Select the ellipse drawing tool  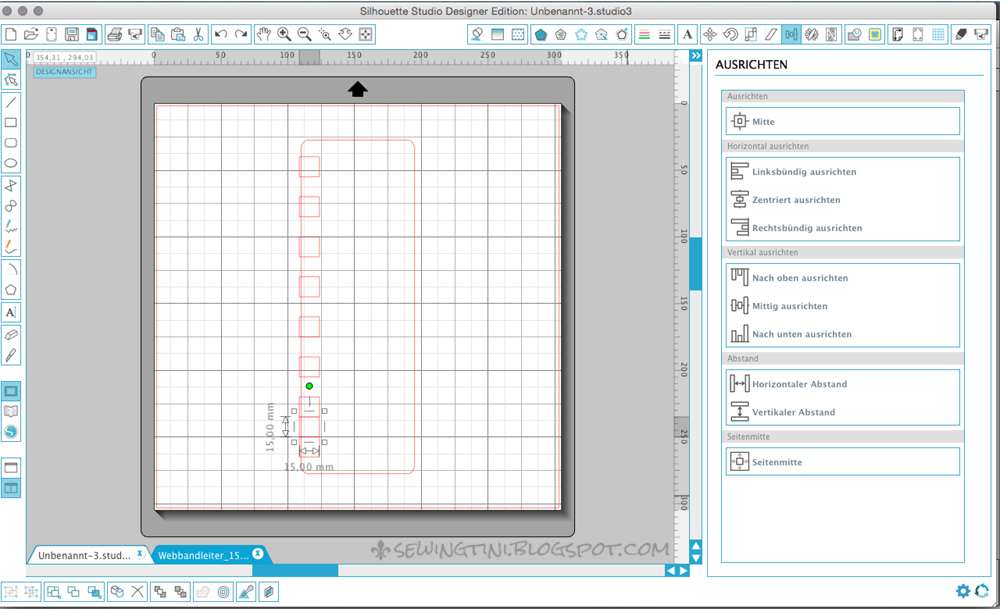[x=11, y=163]
